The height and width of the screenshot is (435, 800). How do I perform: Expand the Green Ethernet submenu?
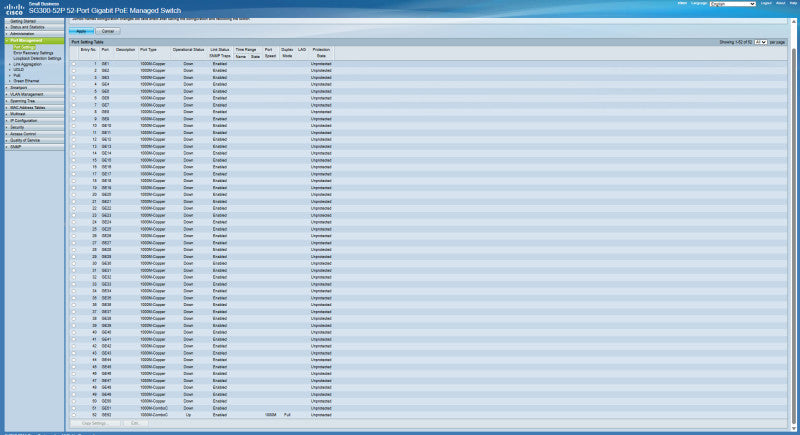click(26, 81)
